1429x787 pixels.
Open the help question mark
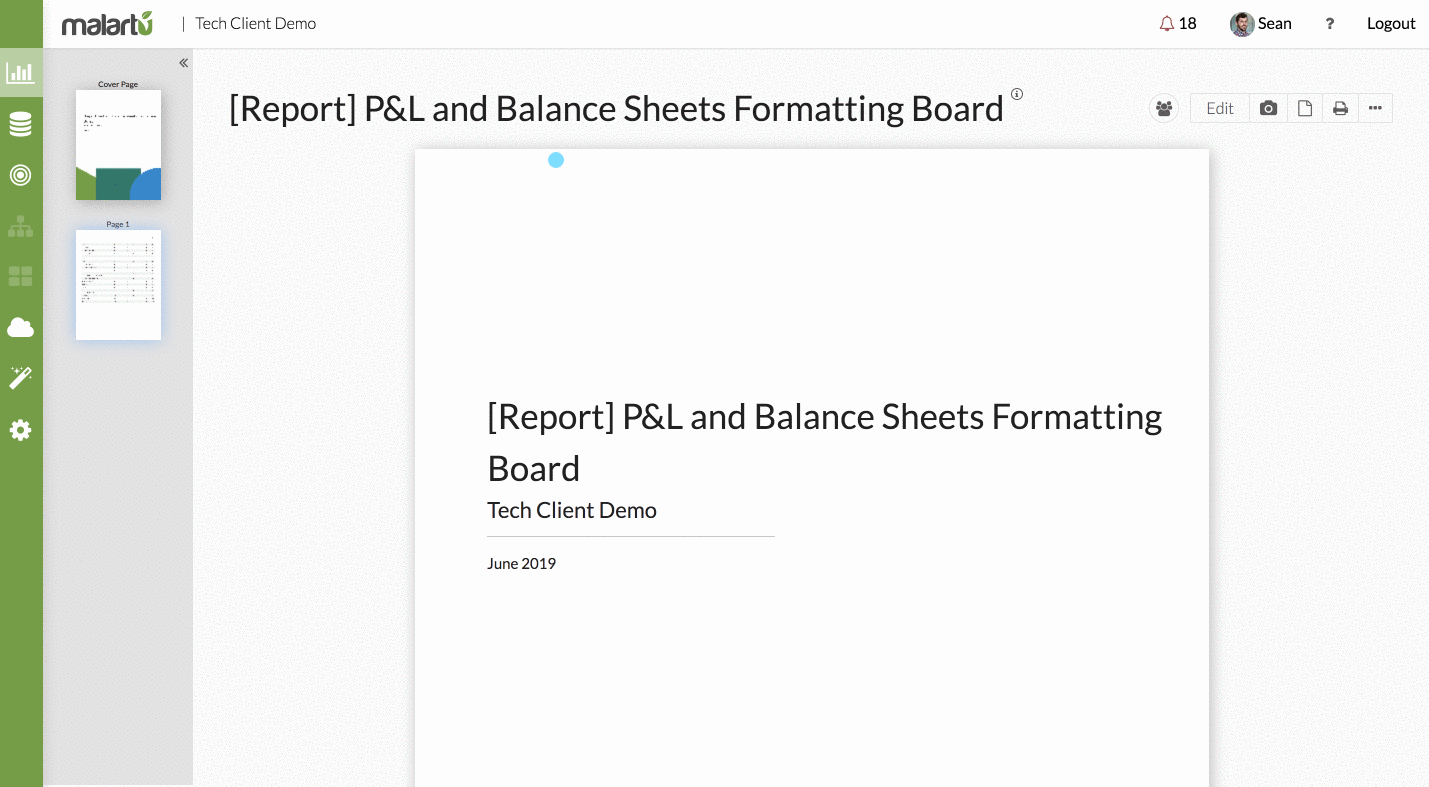(1329, 24)
